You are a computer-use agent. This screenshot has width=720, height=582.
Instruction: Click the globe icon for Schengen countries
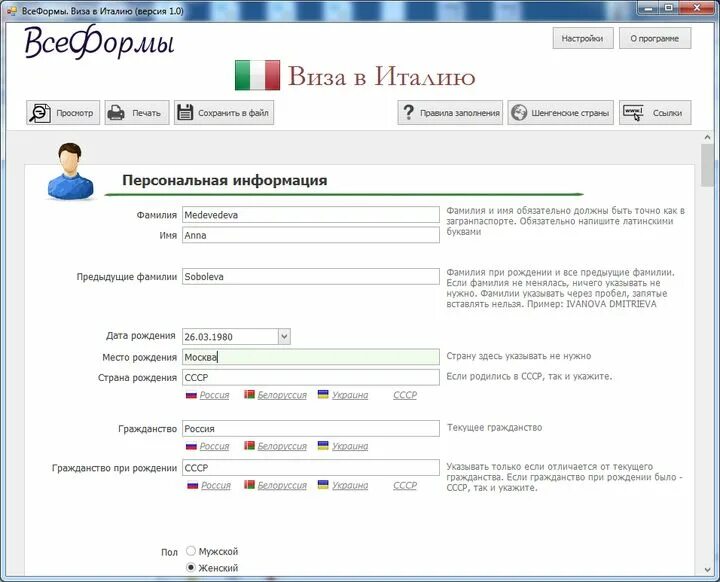(x=519, y=113)
